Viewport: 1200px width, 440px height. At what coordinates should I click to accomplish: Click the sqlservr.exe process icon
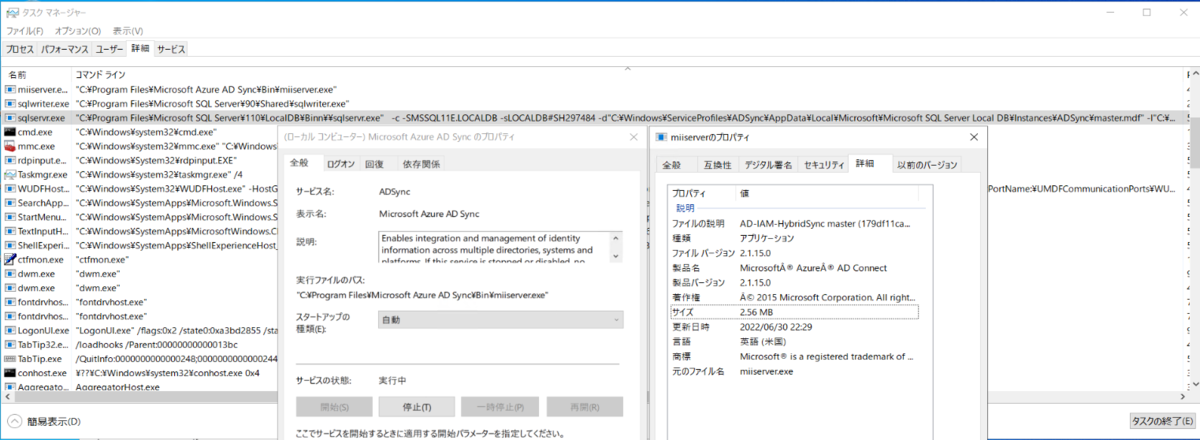10,117
